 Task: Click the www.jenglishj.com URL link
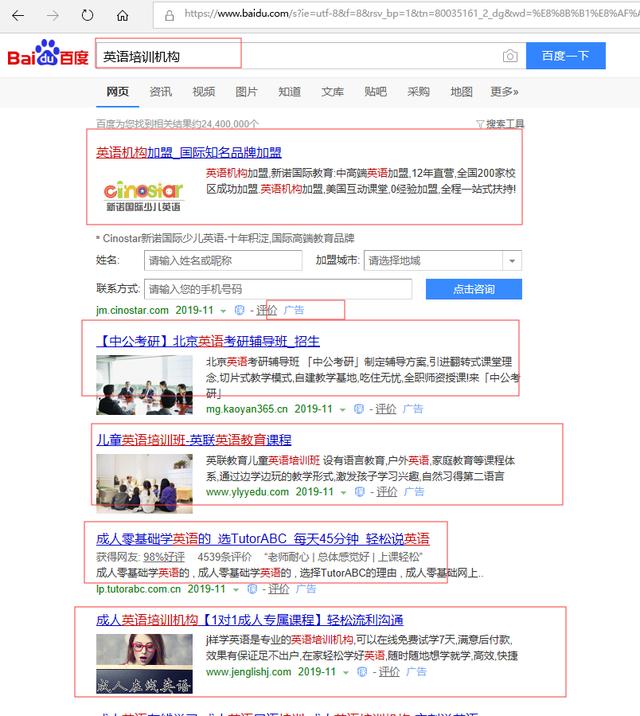click(x=248, y=672)
